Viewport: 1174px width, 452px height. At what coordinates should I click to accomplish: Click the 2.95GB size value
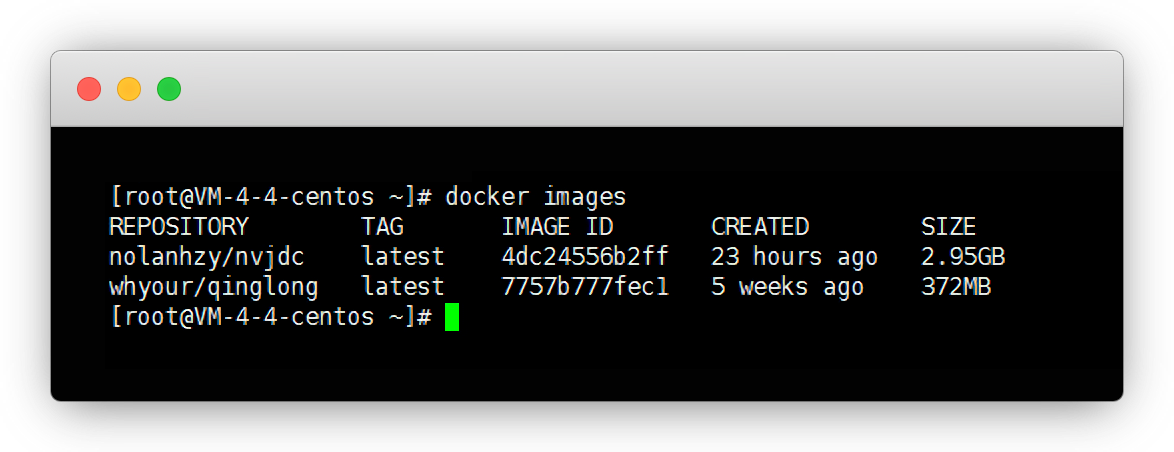tap(962, 257)
